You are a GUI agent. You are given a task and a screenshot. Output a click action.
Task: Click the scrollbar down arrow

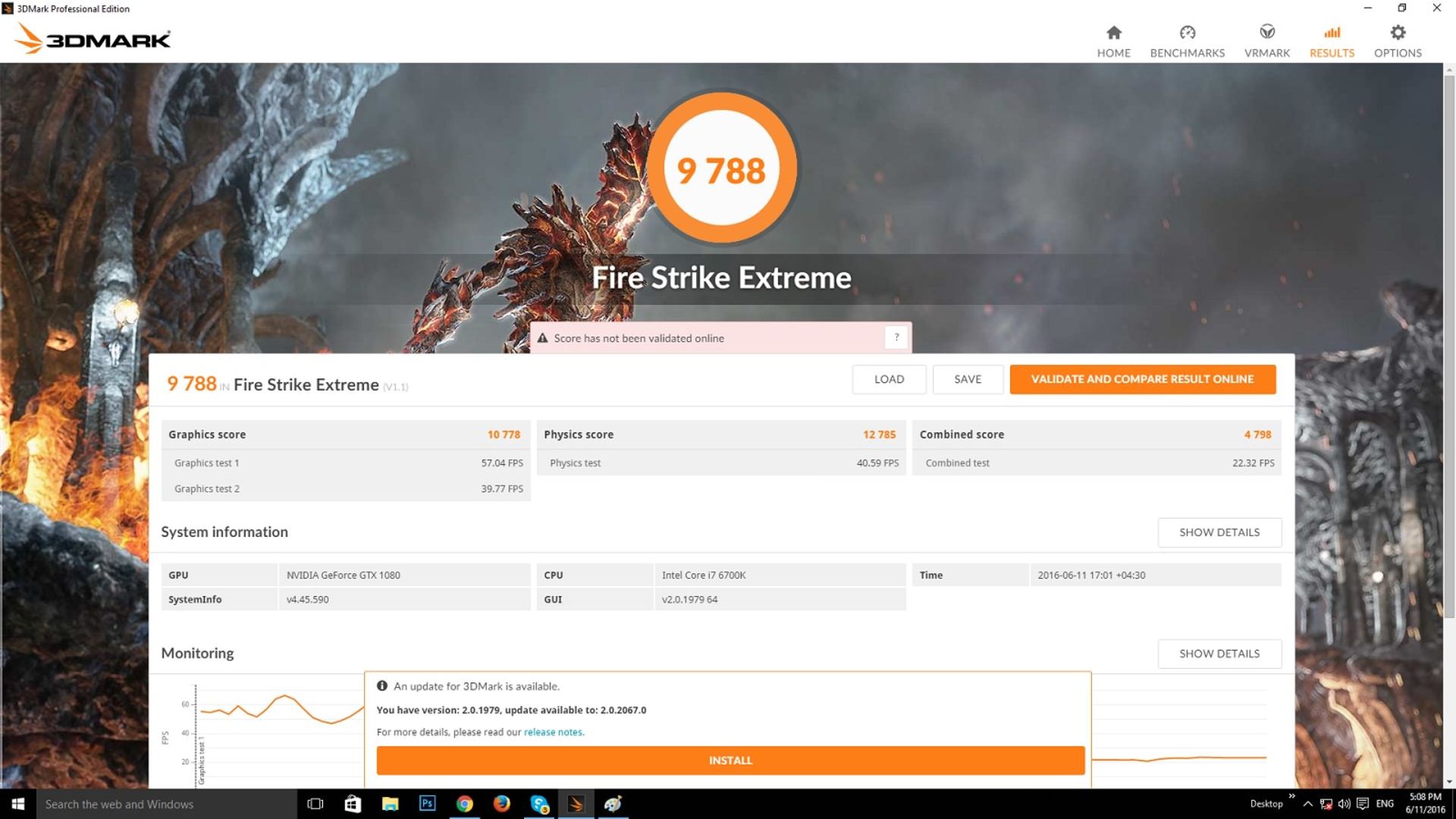pyautogui.click(x=1449, y=782)
